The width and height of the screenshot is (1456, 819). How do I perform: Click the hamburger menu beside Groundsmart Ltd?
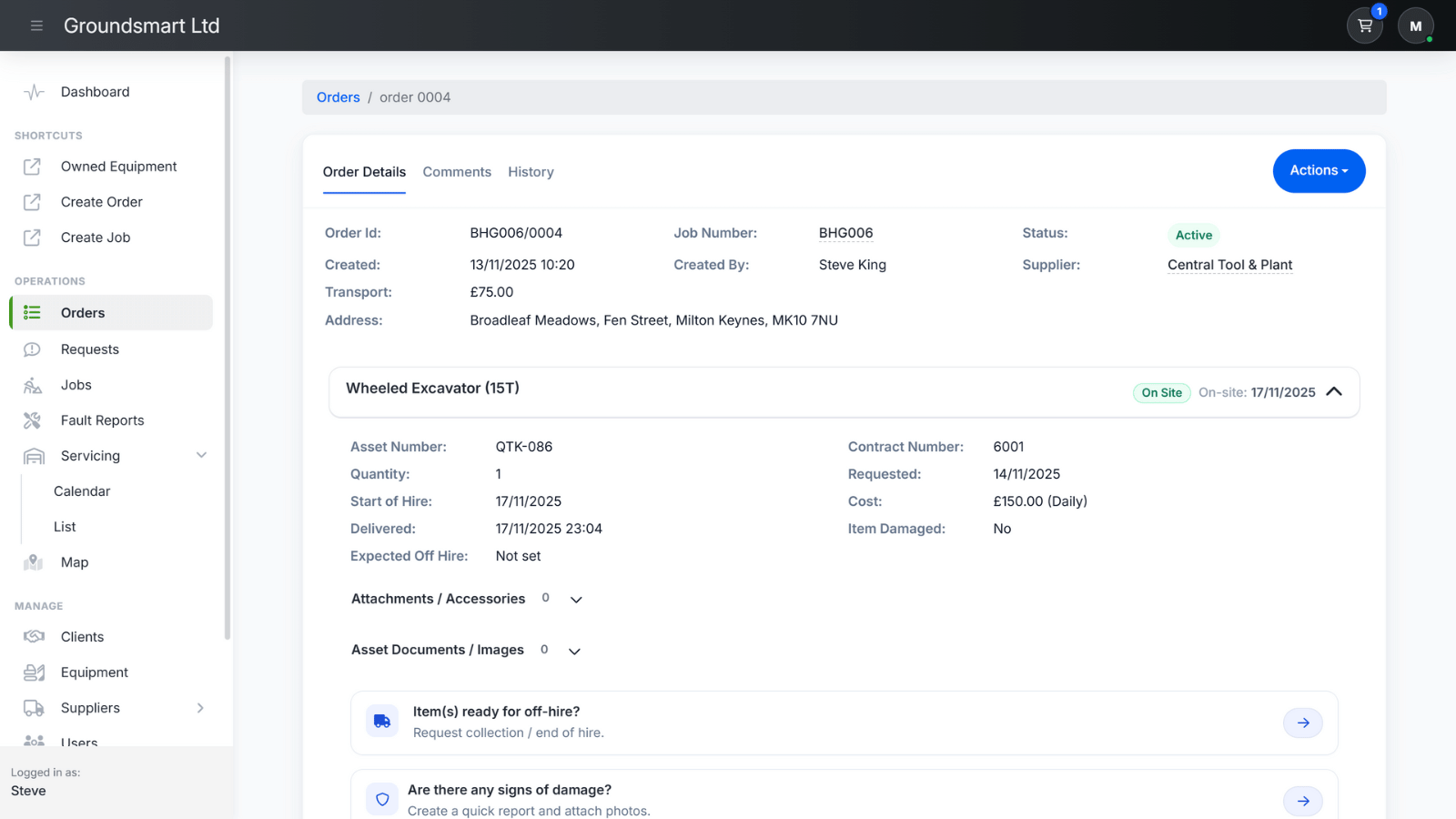[x=36, y=25]
